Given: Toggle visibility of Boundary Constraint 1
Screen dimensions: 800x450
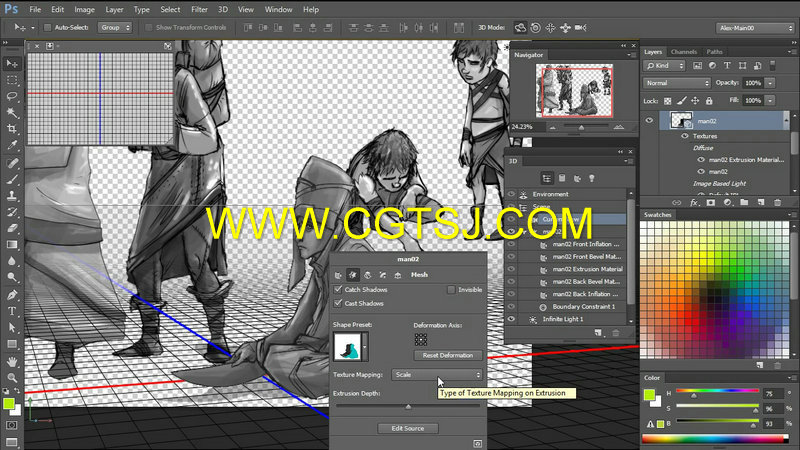Looking at the screenshot, I should pos(511,307).
